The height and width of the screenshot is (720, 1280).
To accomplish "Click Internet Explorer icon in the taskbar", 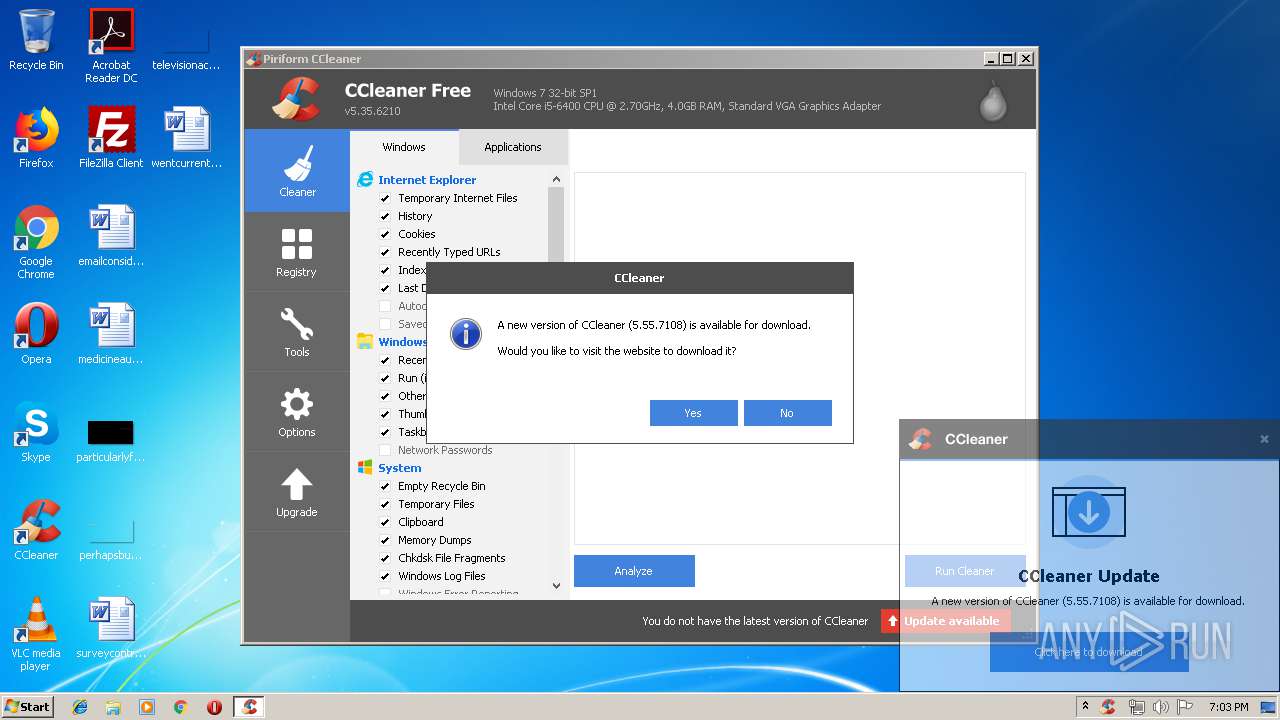I will [80, 707].
